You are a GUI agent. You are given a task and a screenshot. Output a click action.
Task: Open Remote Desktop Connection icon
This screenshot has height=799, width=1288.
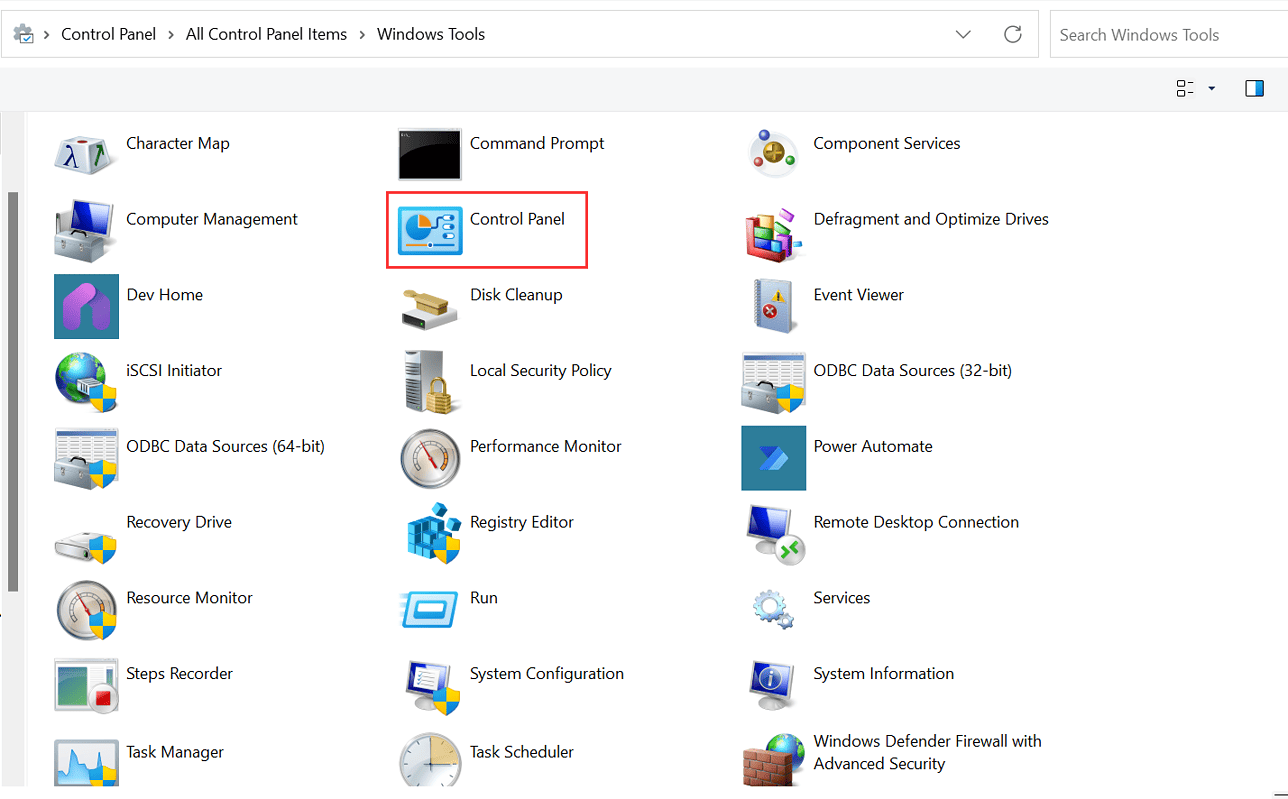(x=774, y=534)
